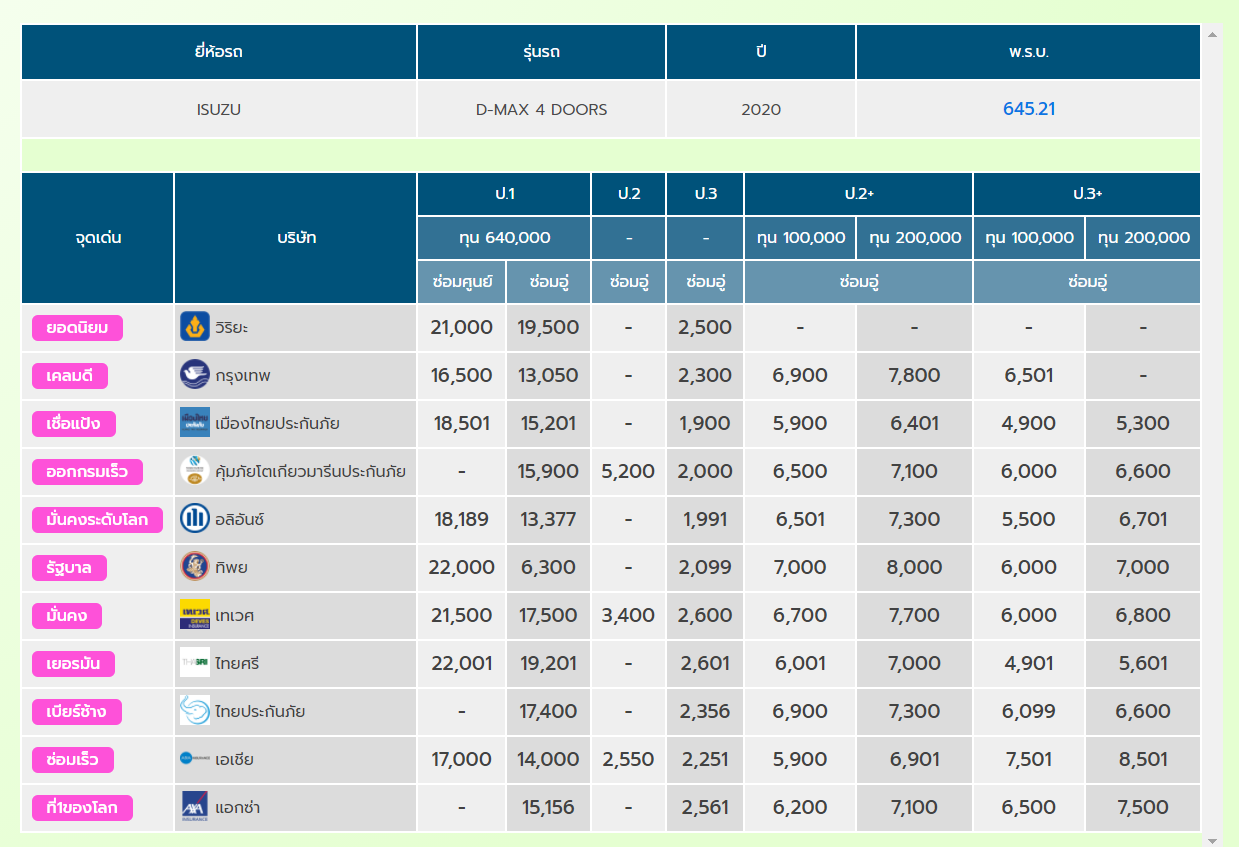Open the 645.21 พ.ร.บ. price link
This screenshot has width=1239, height=847.
point(1029,109)
